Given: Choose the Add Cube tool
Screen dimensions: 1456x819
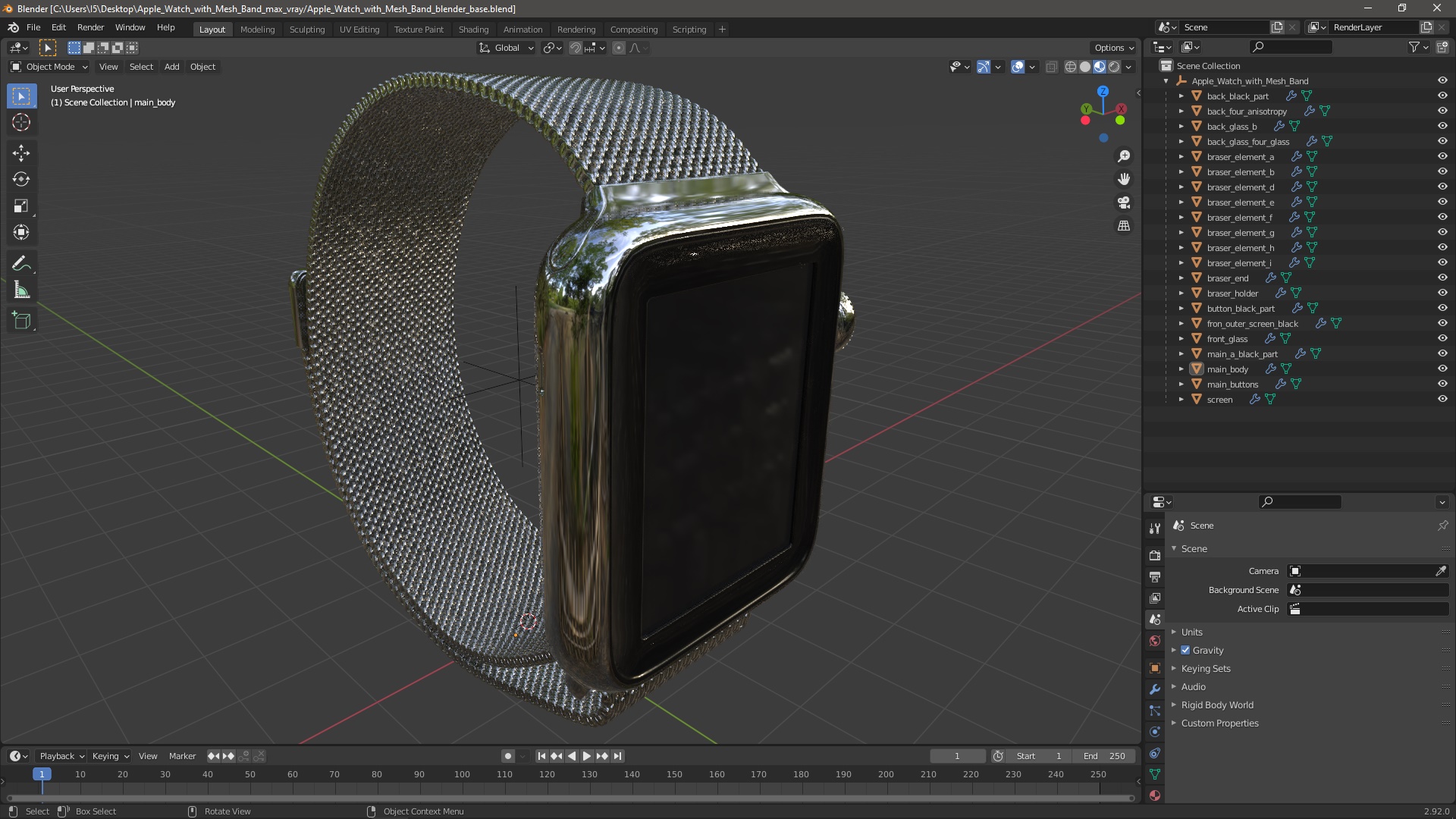Looking at the screenshot, I should [x=21, y=321].
